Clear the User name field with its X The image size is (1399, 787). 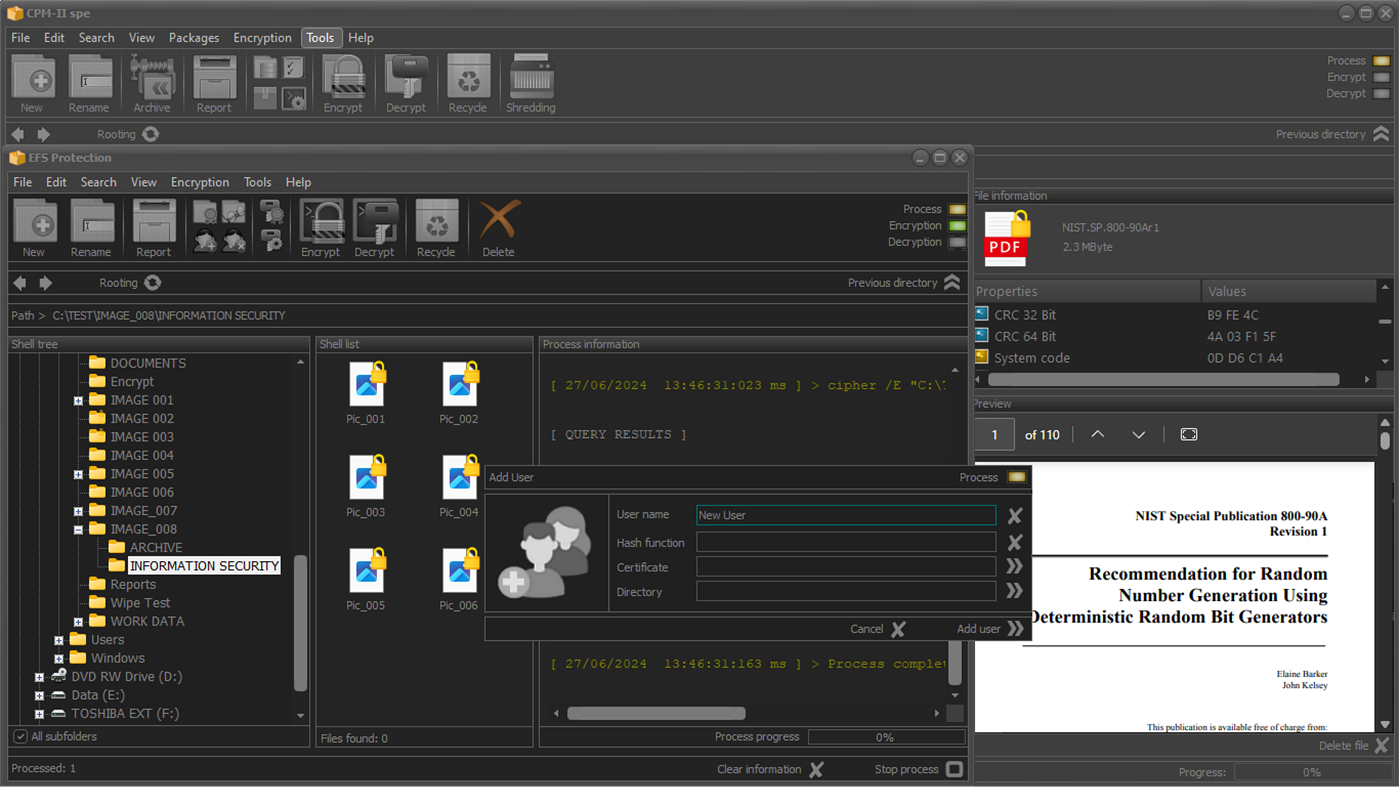tap(1015, 516)
